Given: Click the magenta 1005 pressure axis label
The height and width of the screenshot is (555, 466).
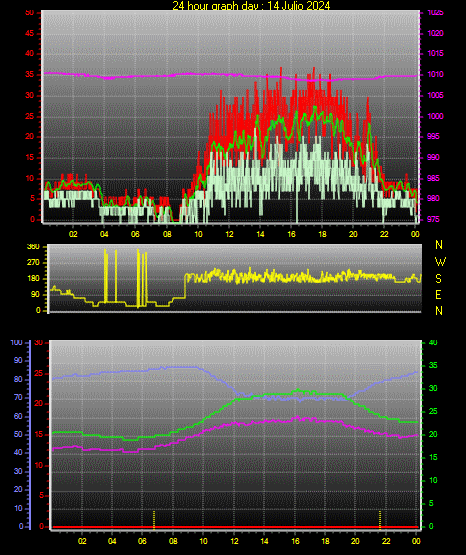Looking at the screenshot, I should pos(435,95).
